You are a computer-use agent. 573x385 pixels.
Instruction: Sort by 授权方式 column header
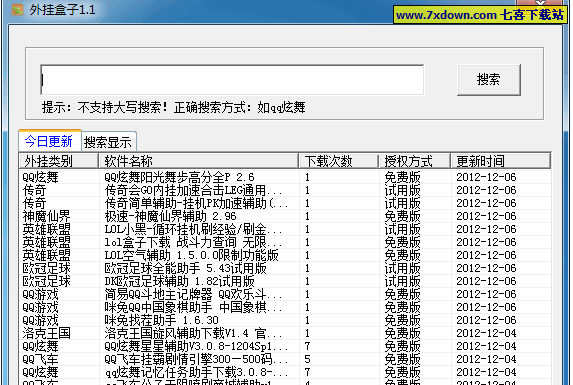point(414,161)
